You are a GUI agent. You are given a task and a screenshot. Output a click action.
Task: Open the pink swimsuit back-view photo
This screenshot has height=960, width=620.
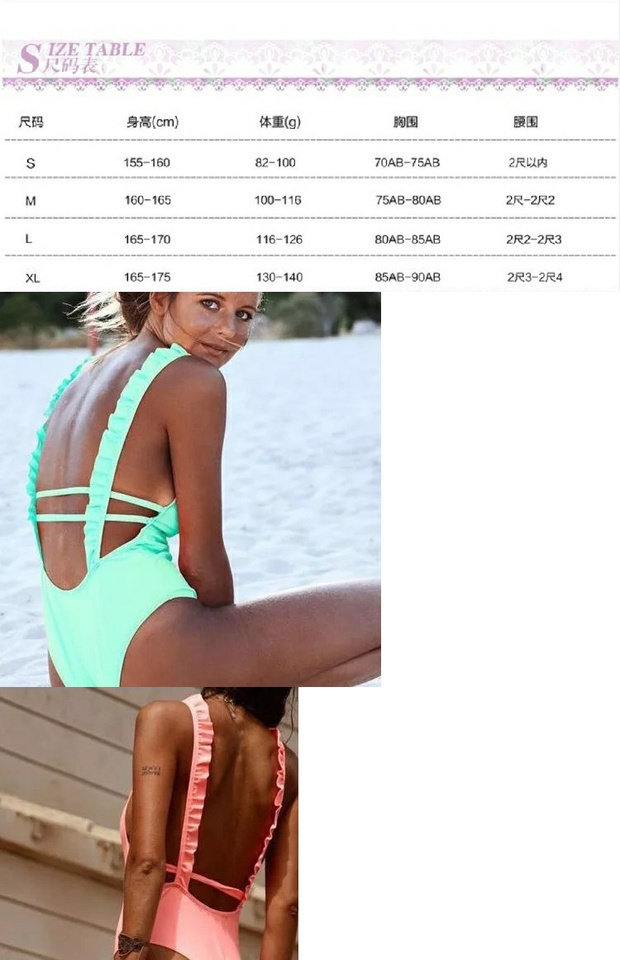(x=149, y=823)
